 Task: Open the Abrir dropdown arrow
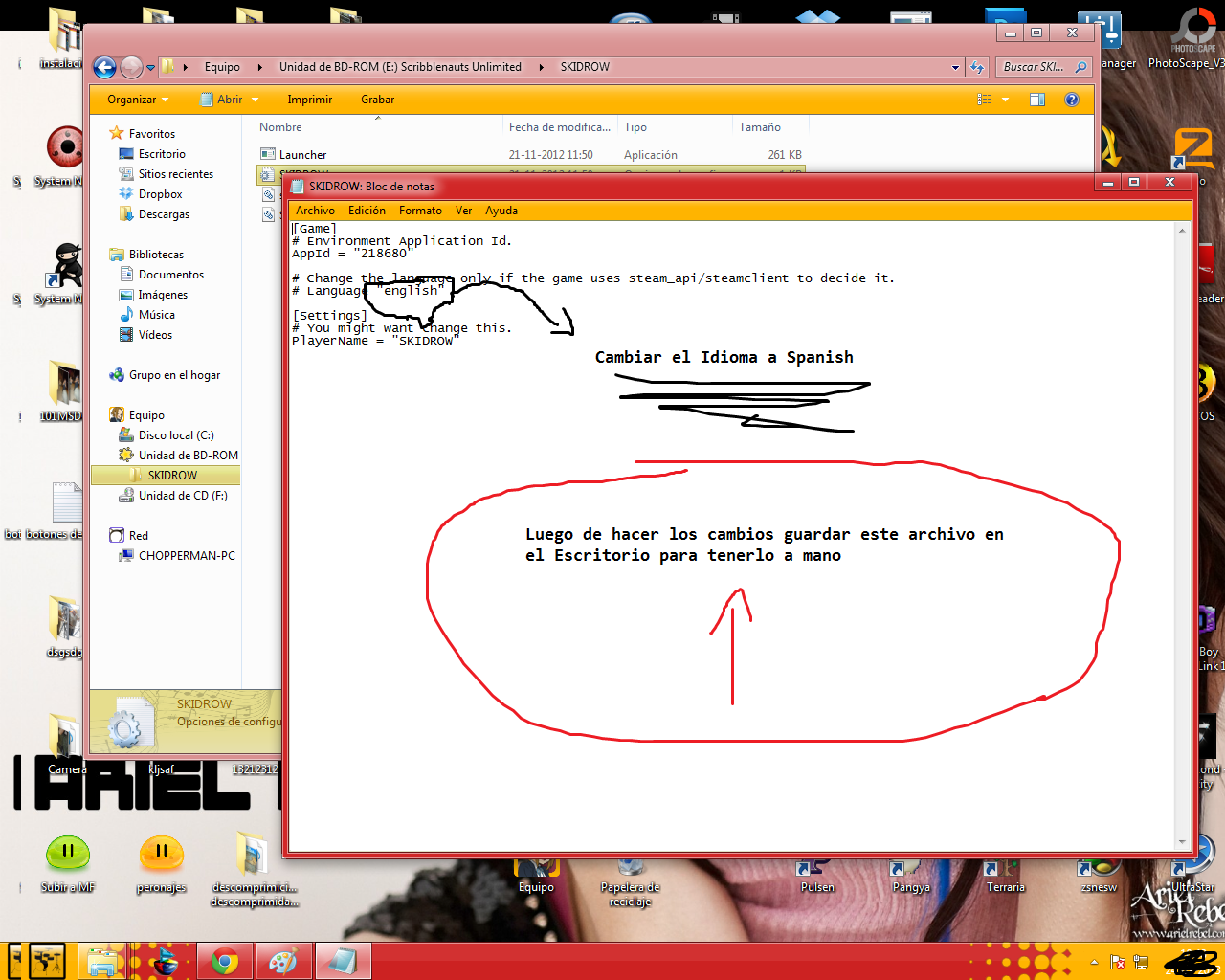255,100
